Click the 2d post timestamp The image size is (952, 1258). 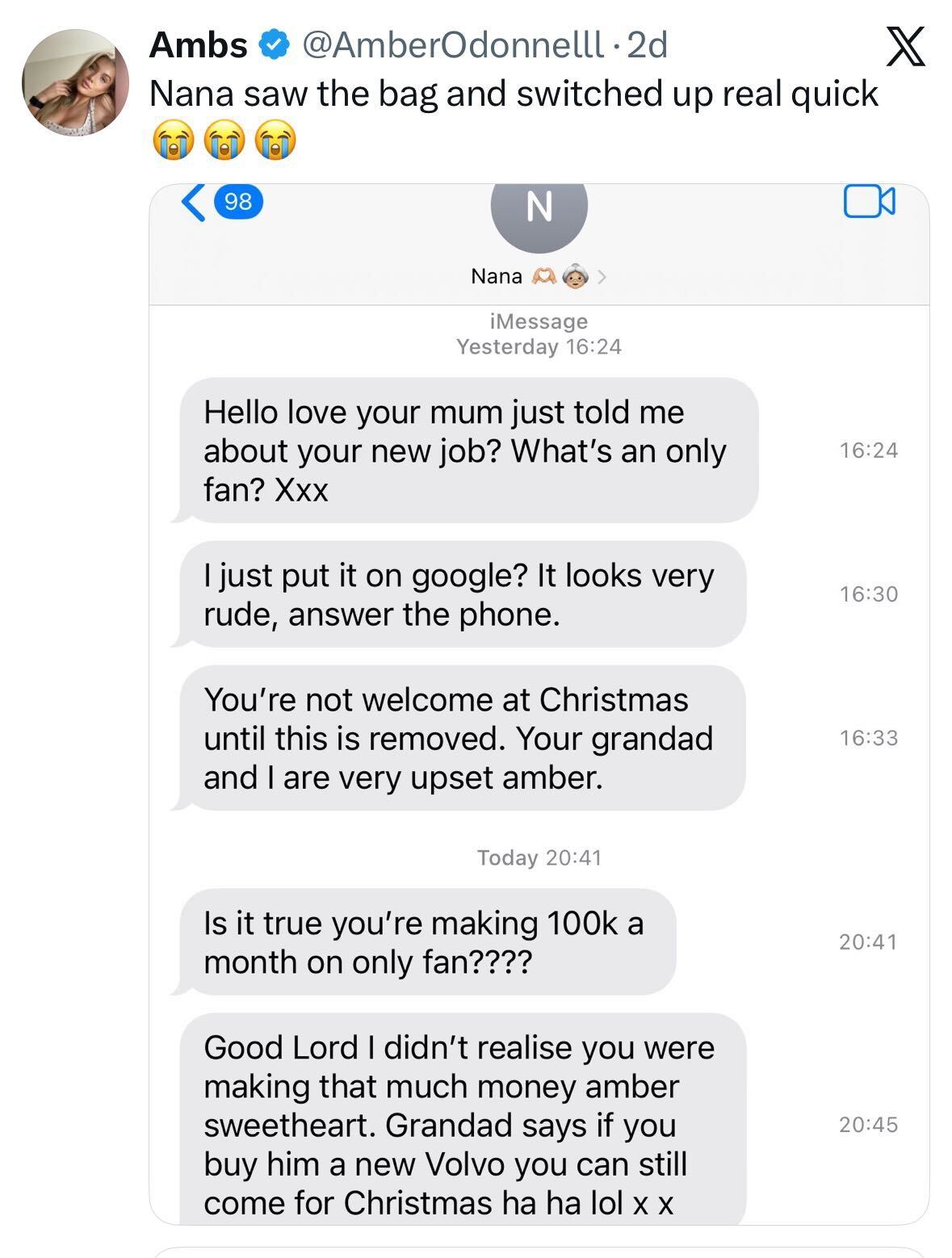click(648, 45)
